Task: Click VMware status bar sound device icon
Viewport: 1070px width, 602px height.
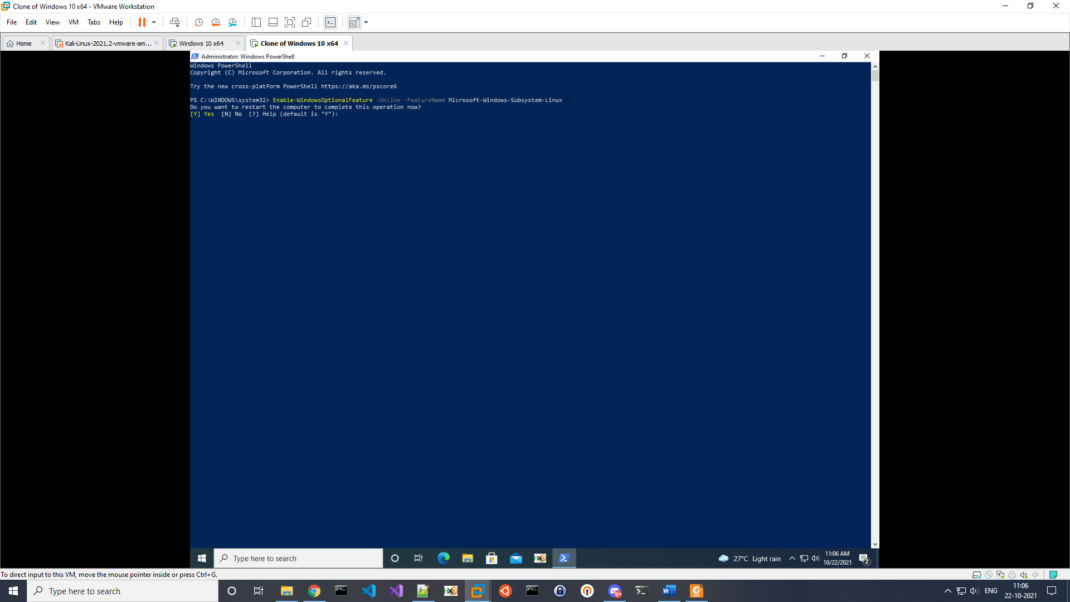Action: tap(1024, 575)
